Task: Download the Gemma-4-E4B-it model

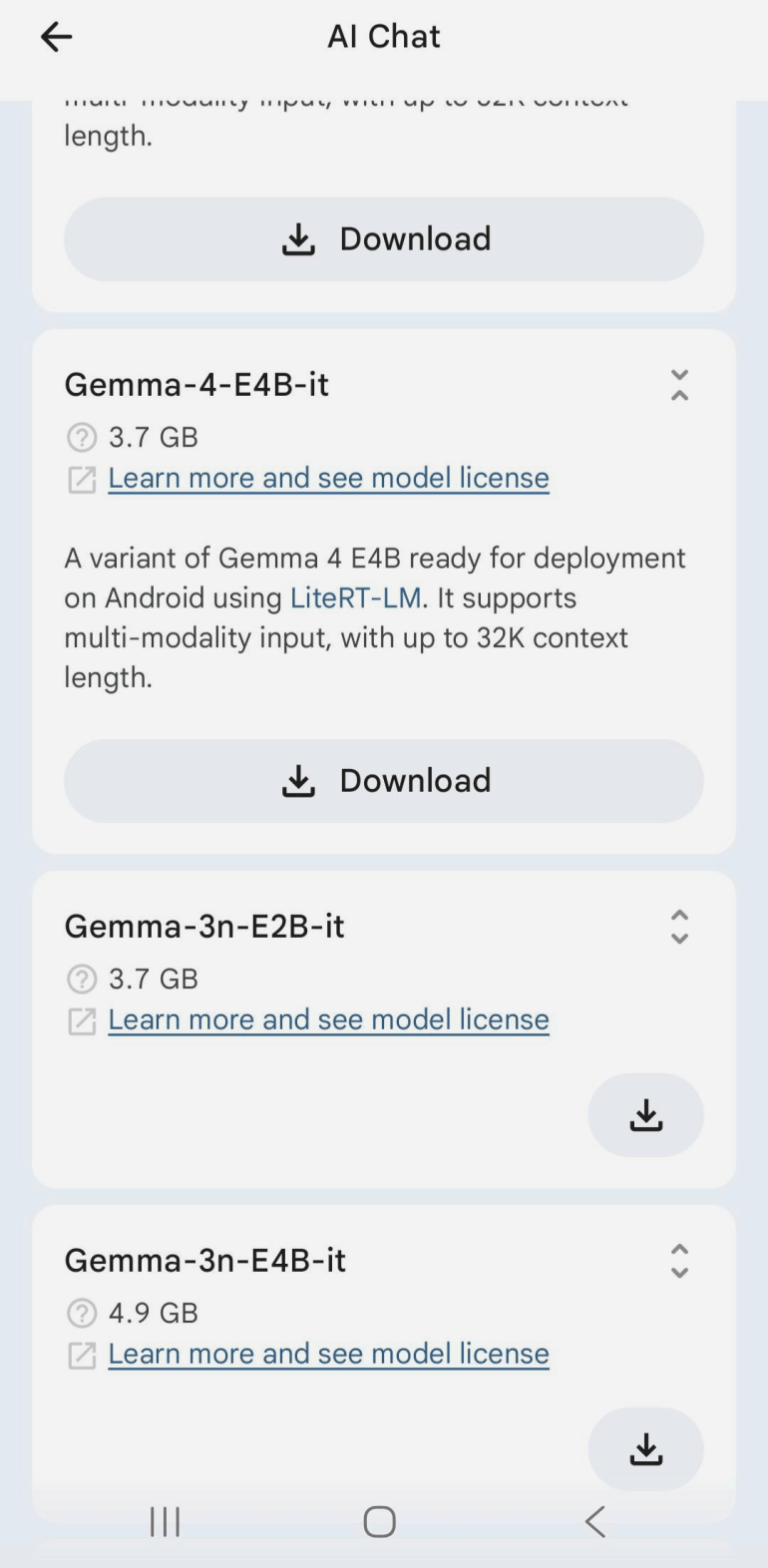Action: pos(384,781)
